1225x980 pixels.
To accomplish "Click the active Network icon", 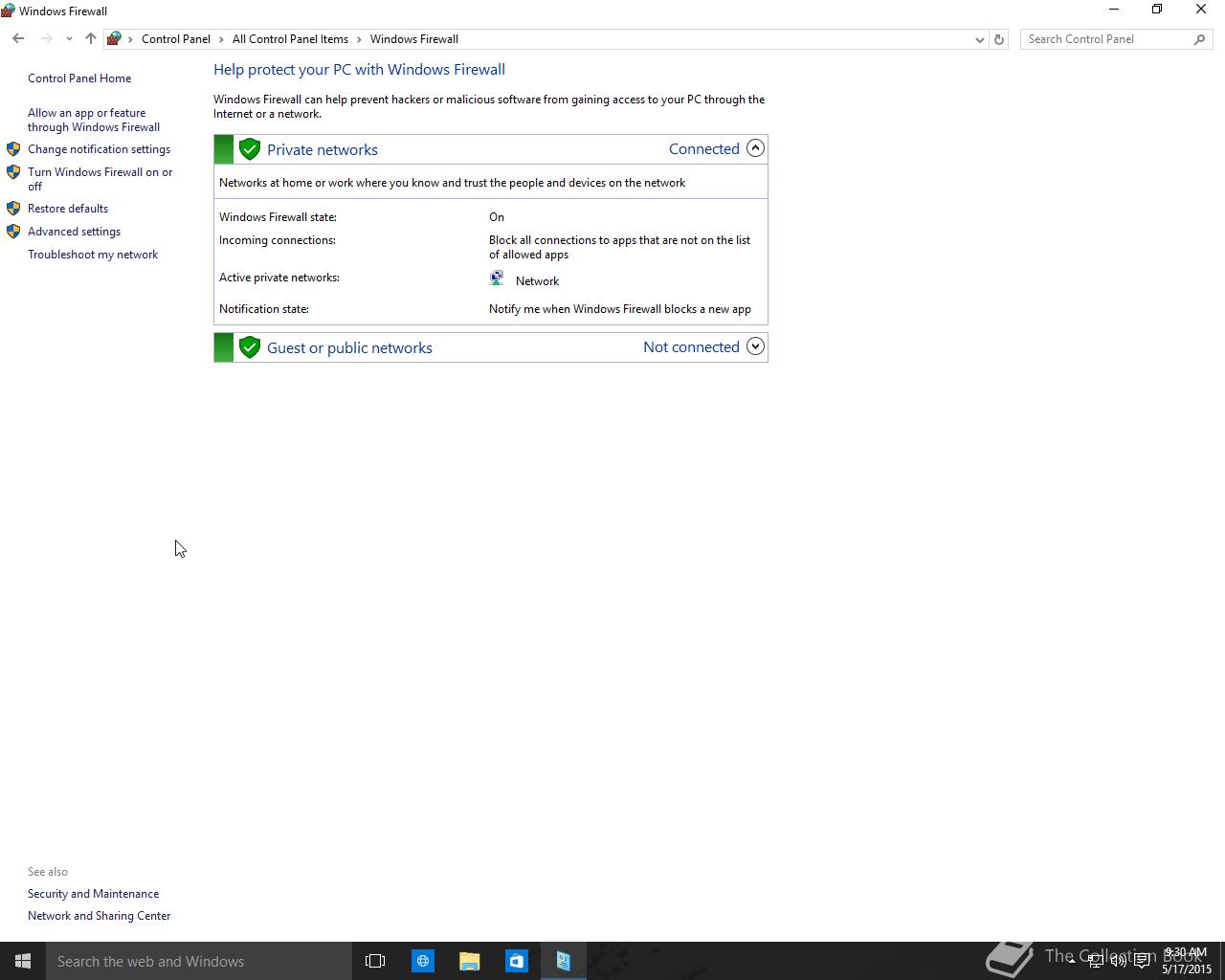I will pos(497,278).
